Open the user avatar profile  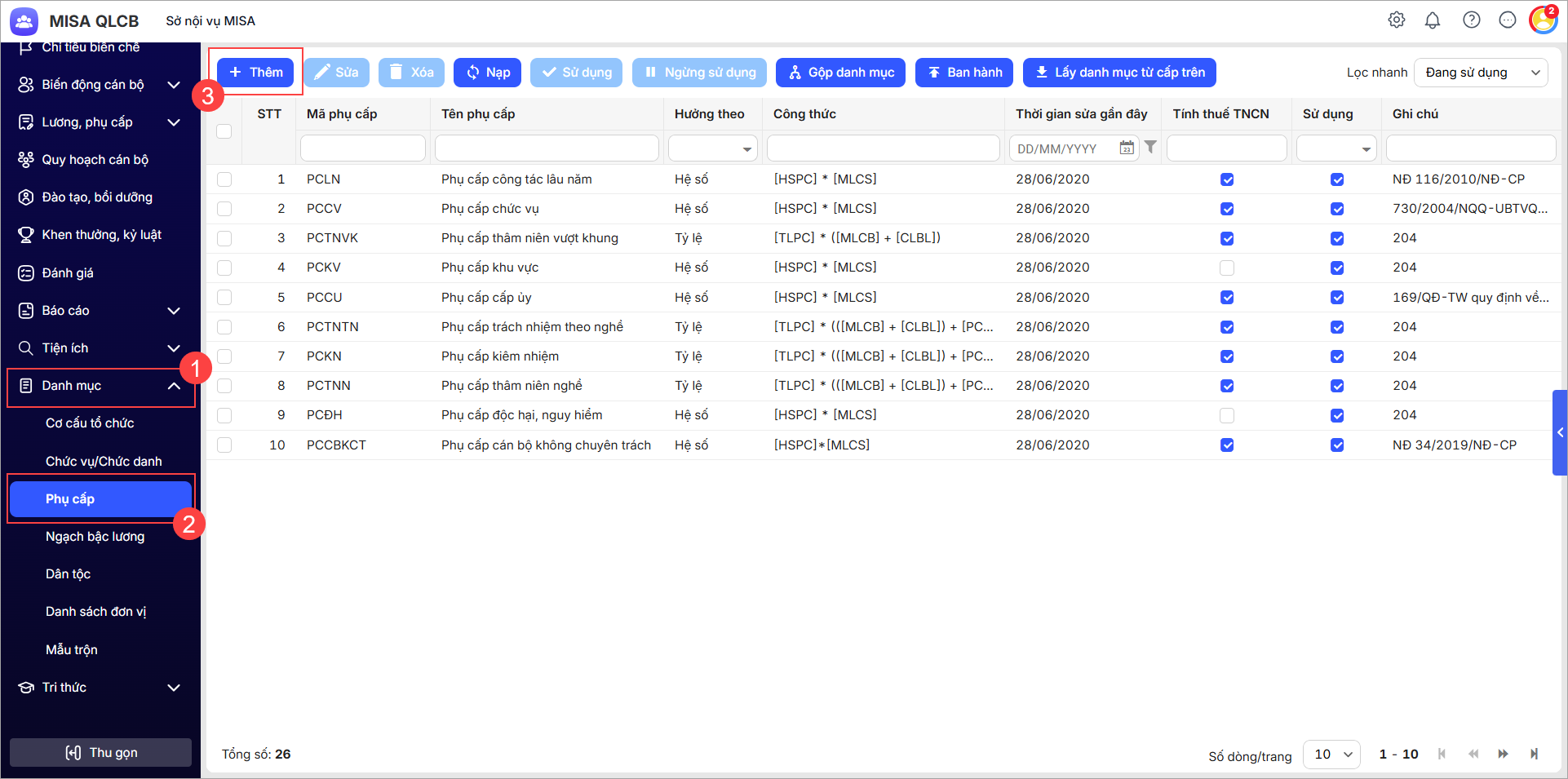coord(1542,20)
